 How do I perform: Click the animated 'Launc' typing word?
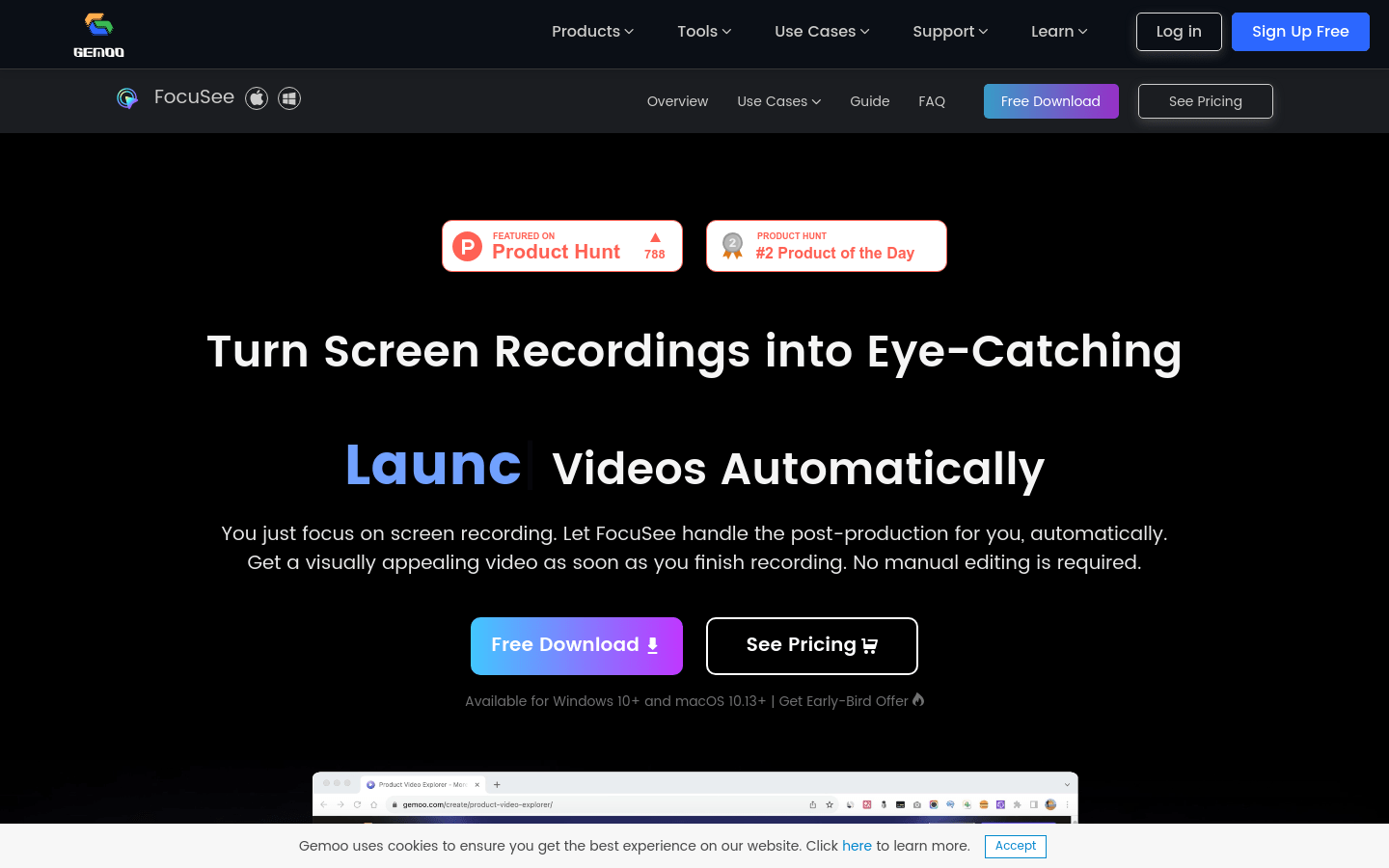point(433,465)
